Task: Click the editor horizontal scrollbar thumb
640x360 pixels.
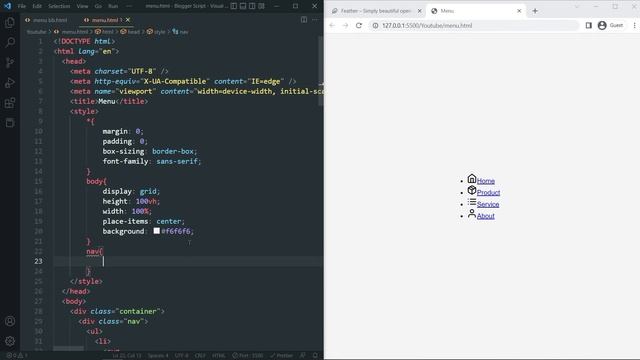Action: pyautogui.click(x=68, y=348)
